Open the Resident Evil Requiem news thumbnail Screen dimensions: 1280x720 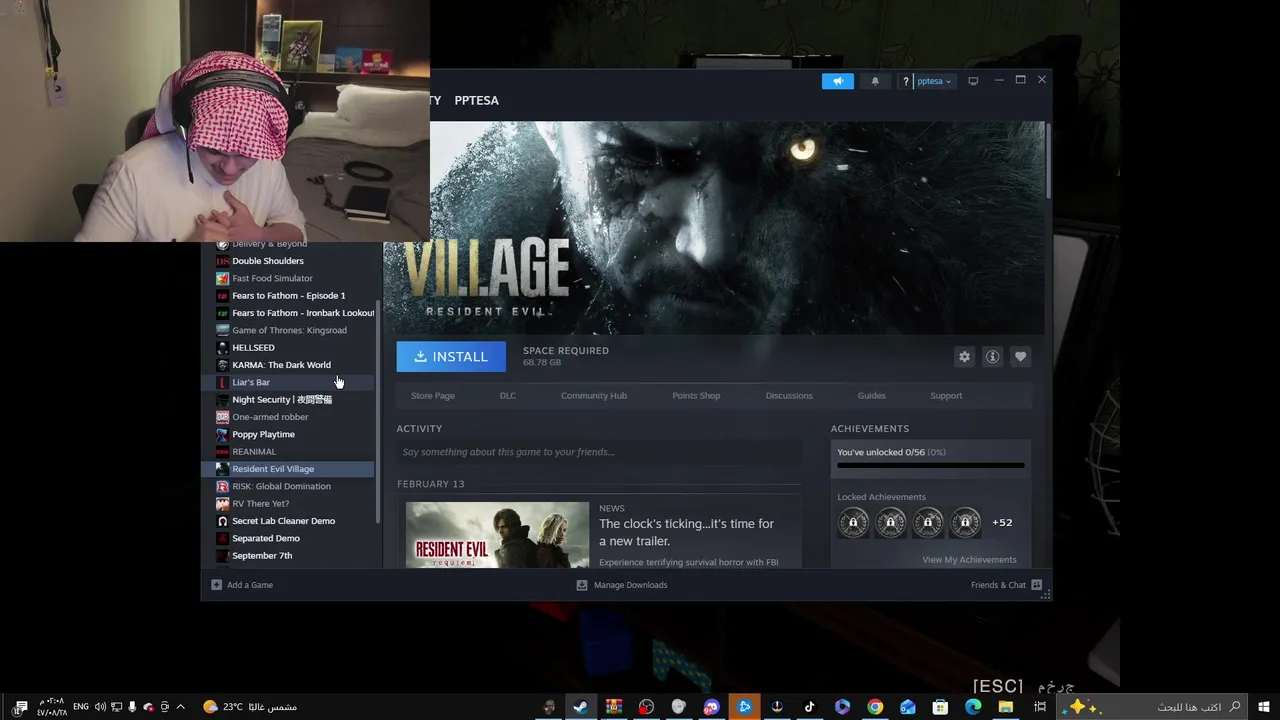pyautogui.click(x=497, y=535)
